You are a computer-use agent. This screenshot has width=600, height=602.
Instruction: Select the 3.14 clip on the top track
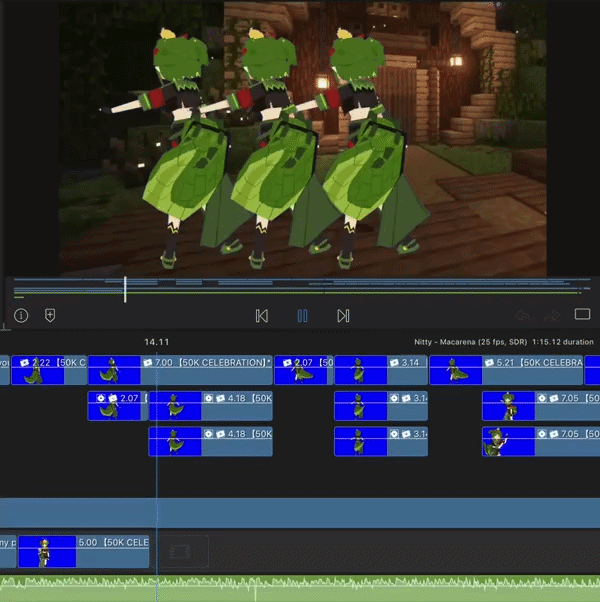point(381,370)
